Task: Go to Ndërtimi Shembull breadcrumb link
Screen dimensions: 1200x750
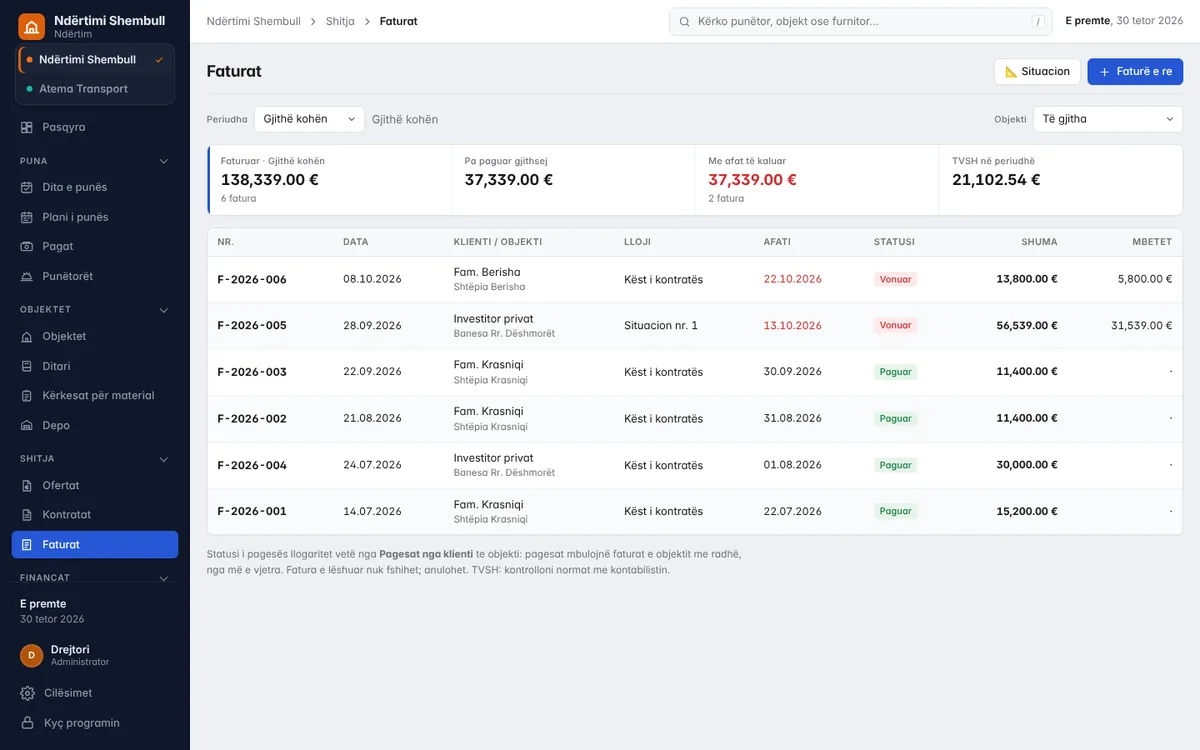Action: pyautogui.click(x=253, y=21)
